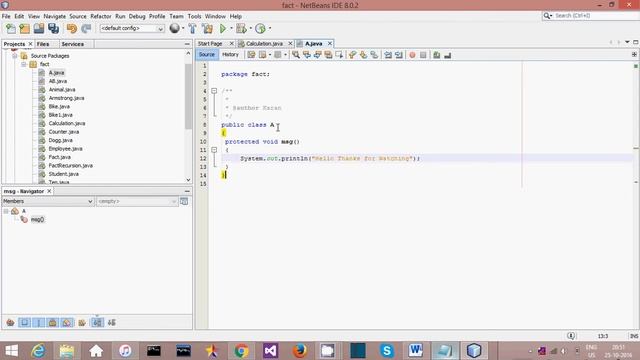Open the Run Project dropdown arrow
The image size is (640, 360).
tap(231, 28)
